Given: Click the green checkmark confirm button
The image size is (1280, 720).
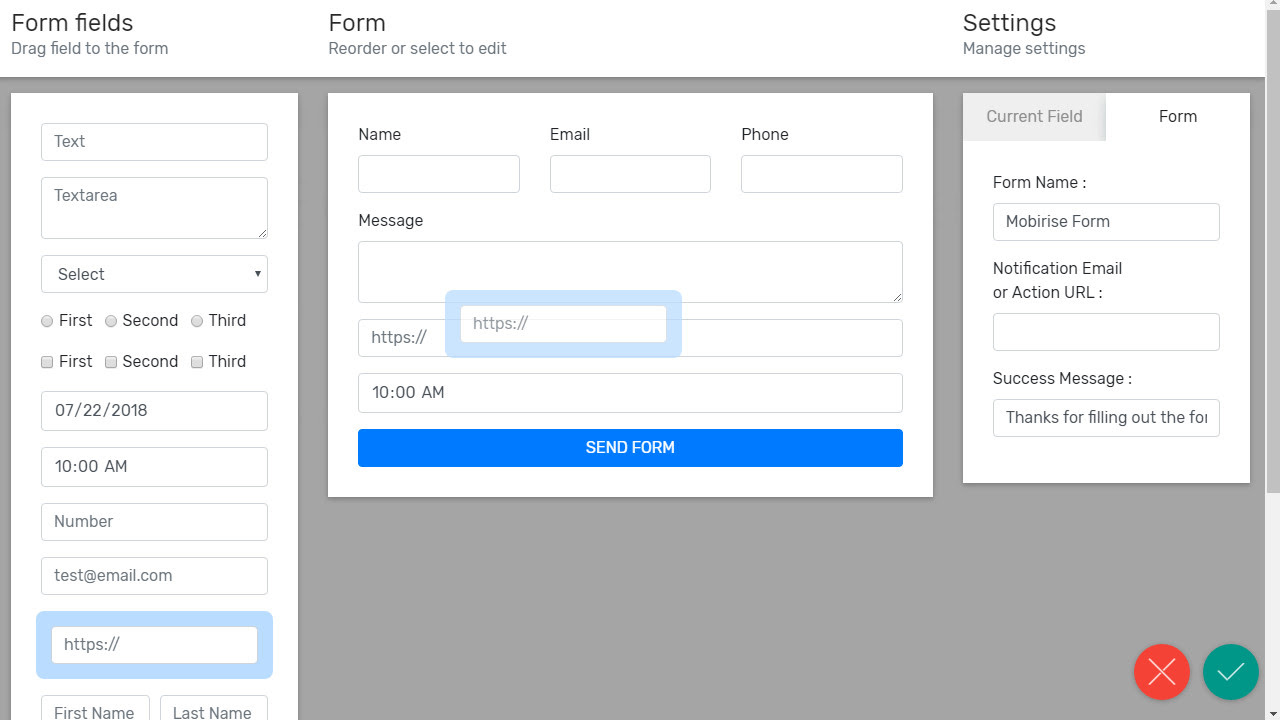Looking at the screenshot, I should (x=1231, y=671).
